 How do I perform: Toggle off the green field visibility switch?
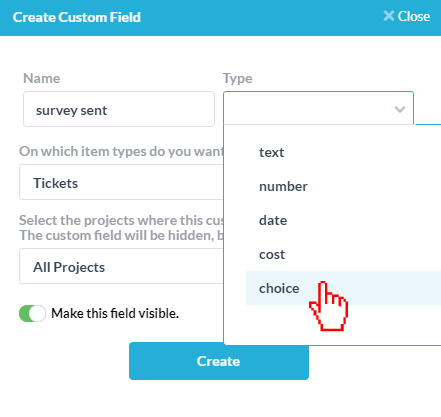coord(32,313)
